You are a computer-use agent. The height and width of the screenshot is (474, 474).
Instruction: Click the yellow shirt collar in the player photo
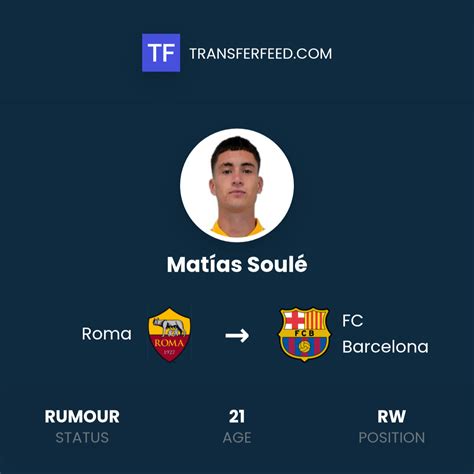237,228
